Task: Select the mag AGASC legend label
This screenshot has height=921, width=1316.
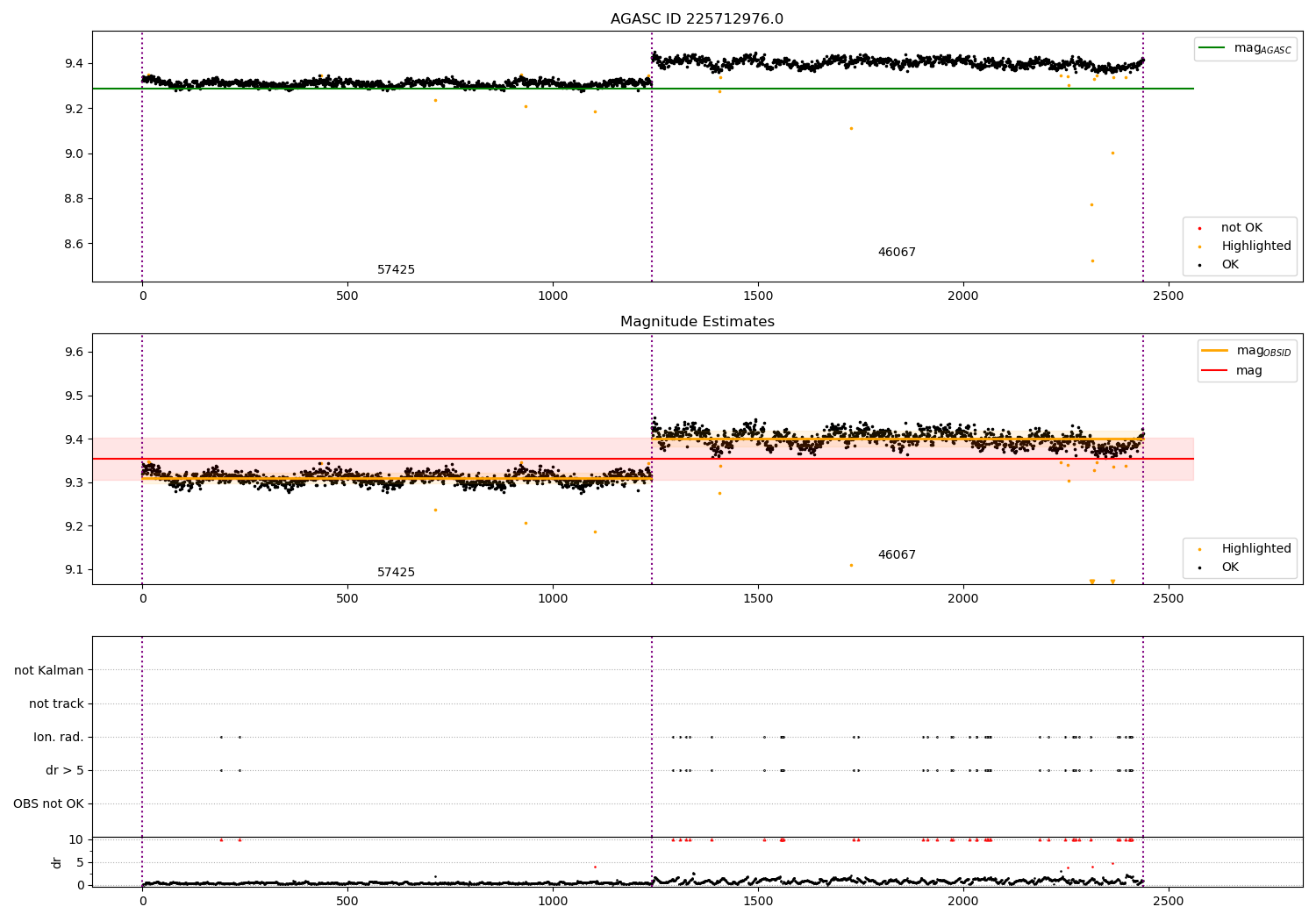Action: [1262, 48]
